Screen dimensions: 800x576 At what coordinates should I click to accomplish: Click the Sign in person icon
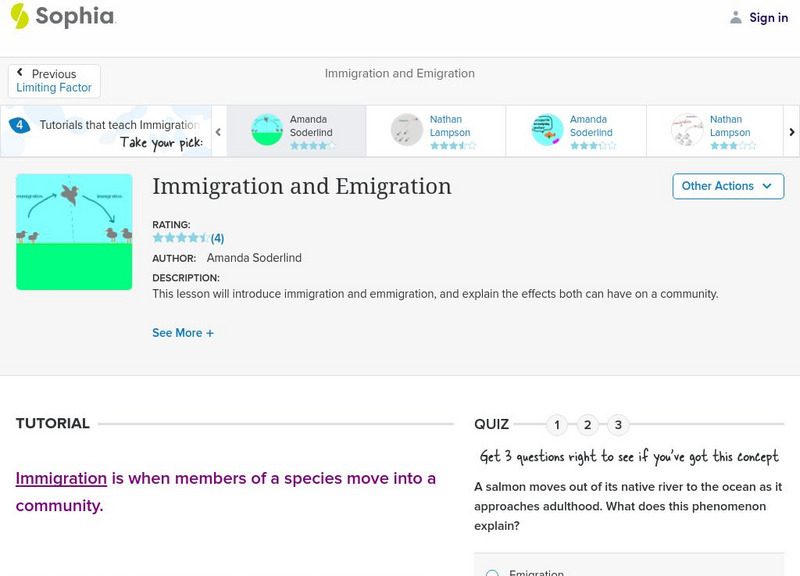[x=734, y=17]
